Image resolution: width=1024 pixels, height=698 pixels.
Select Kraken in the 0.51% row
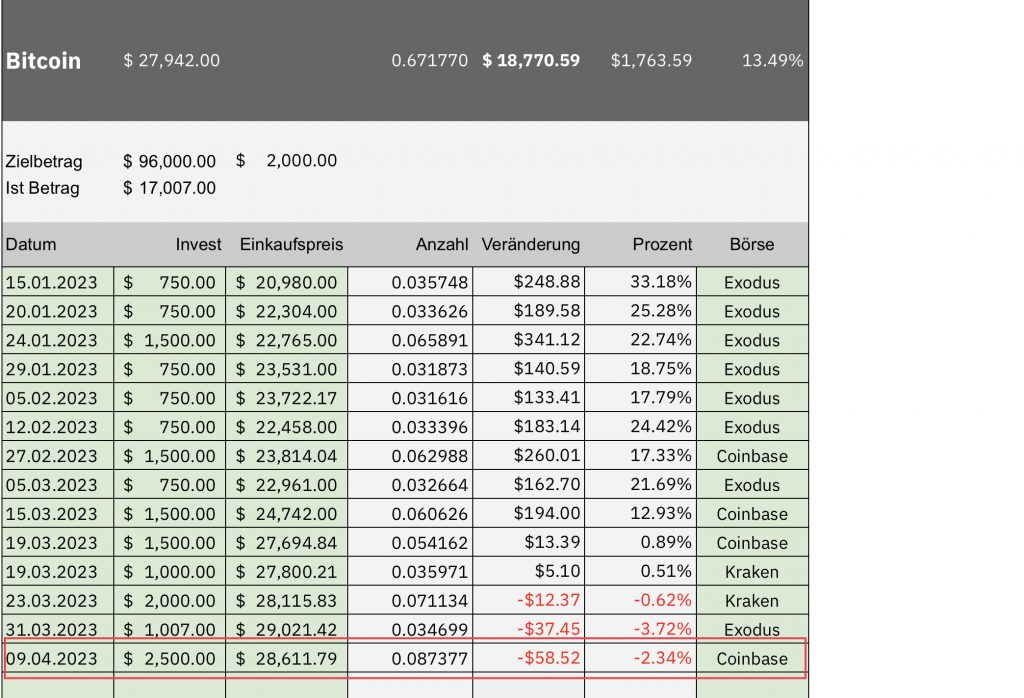pyautogui.click(x=752, y=571)
